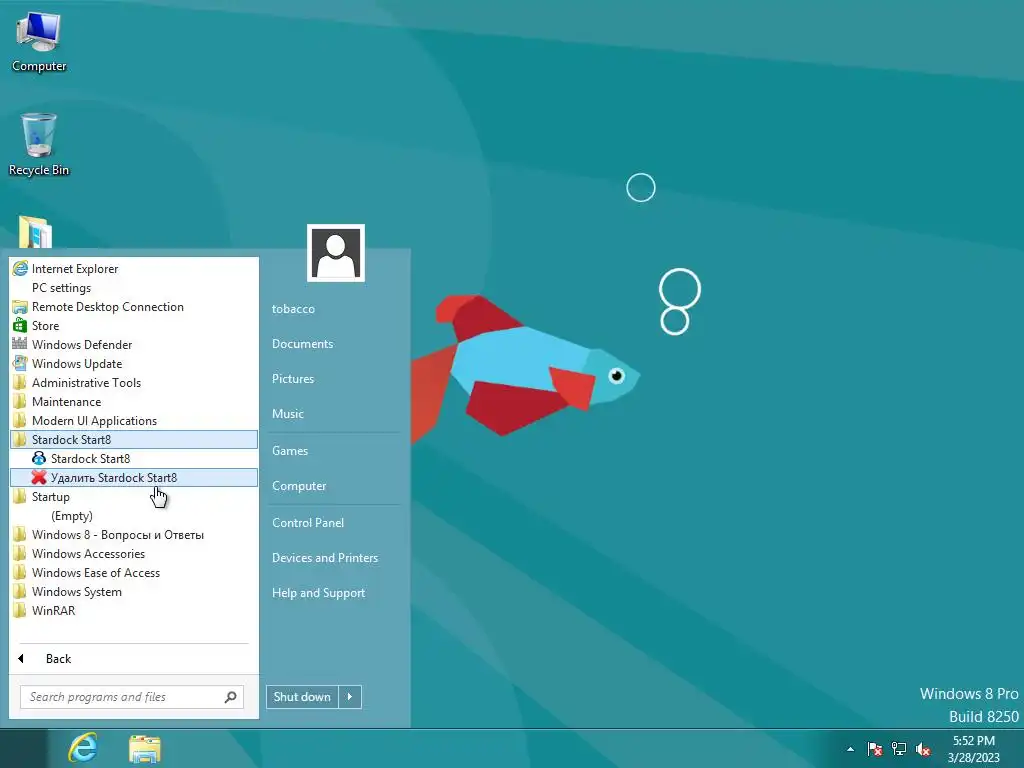The image size is (1024, 768).
Task: Open the clock showing 5:52 PM
Action: (974, 749)
